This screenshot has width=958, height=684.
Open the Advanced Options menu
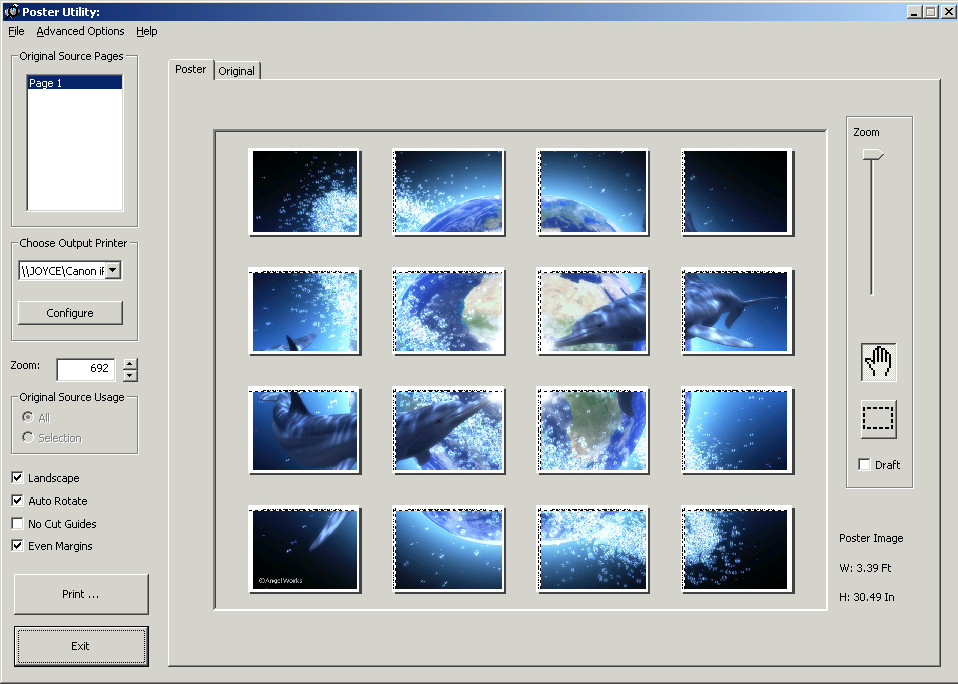tap(80, 31)
